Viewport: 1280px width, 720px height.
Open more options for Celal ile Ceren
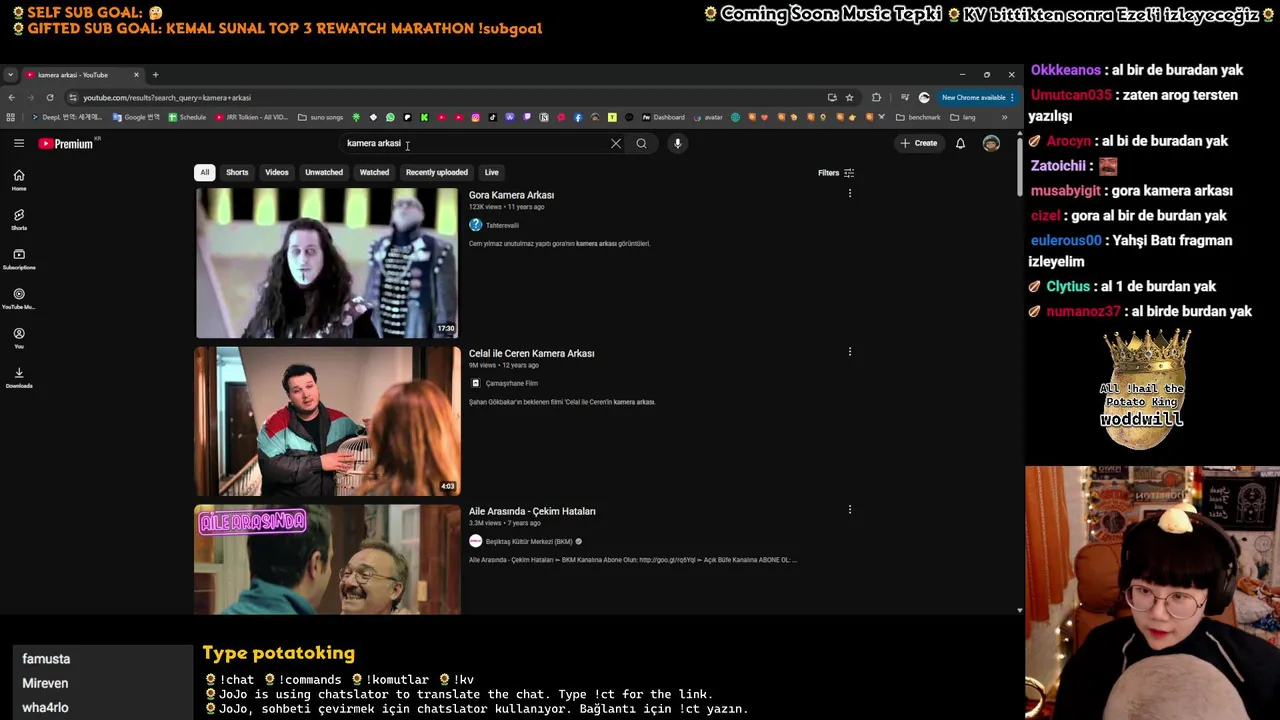(850, 351)
